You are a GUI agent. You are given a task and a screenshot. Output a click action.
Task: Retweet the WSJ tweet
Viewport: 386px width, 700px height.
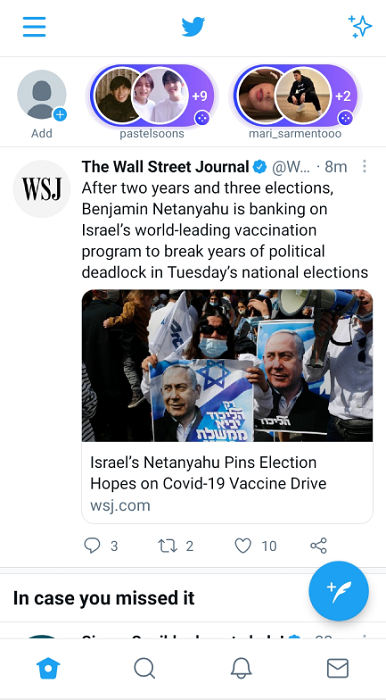pyautogui.click(x=176, y=546)
